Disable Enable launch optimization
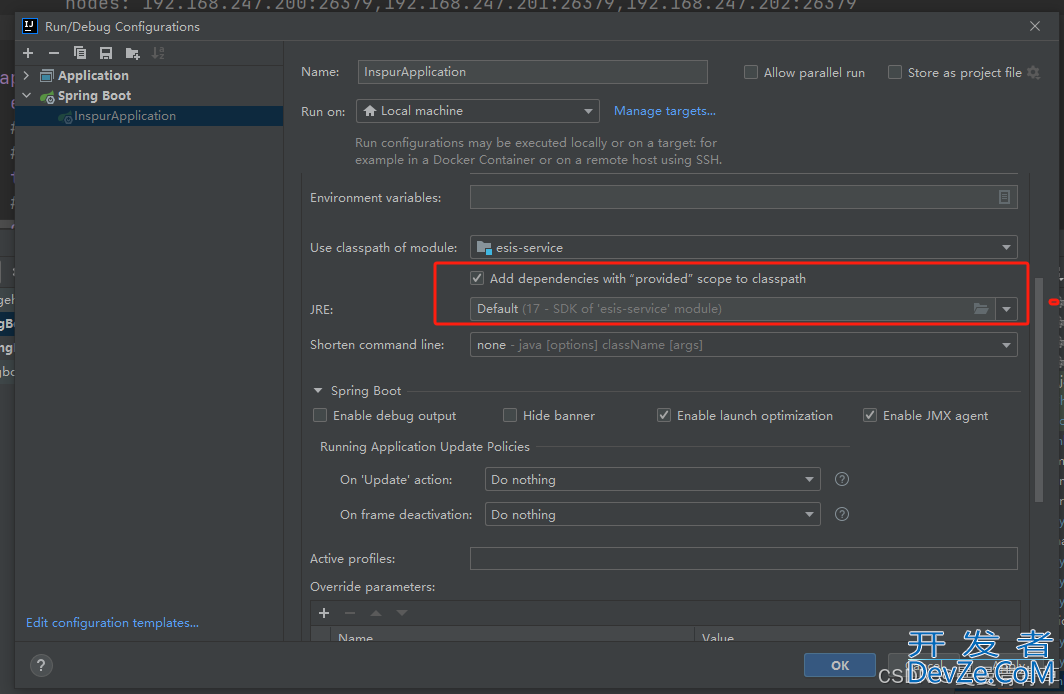 [x=664, y=415]
